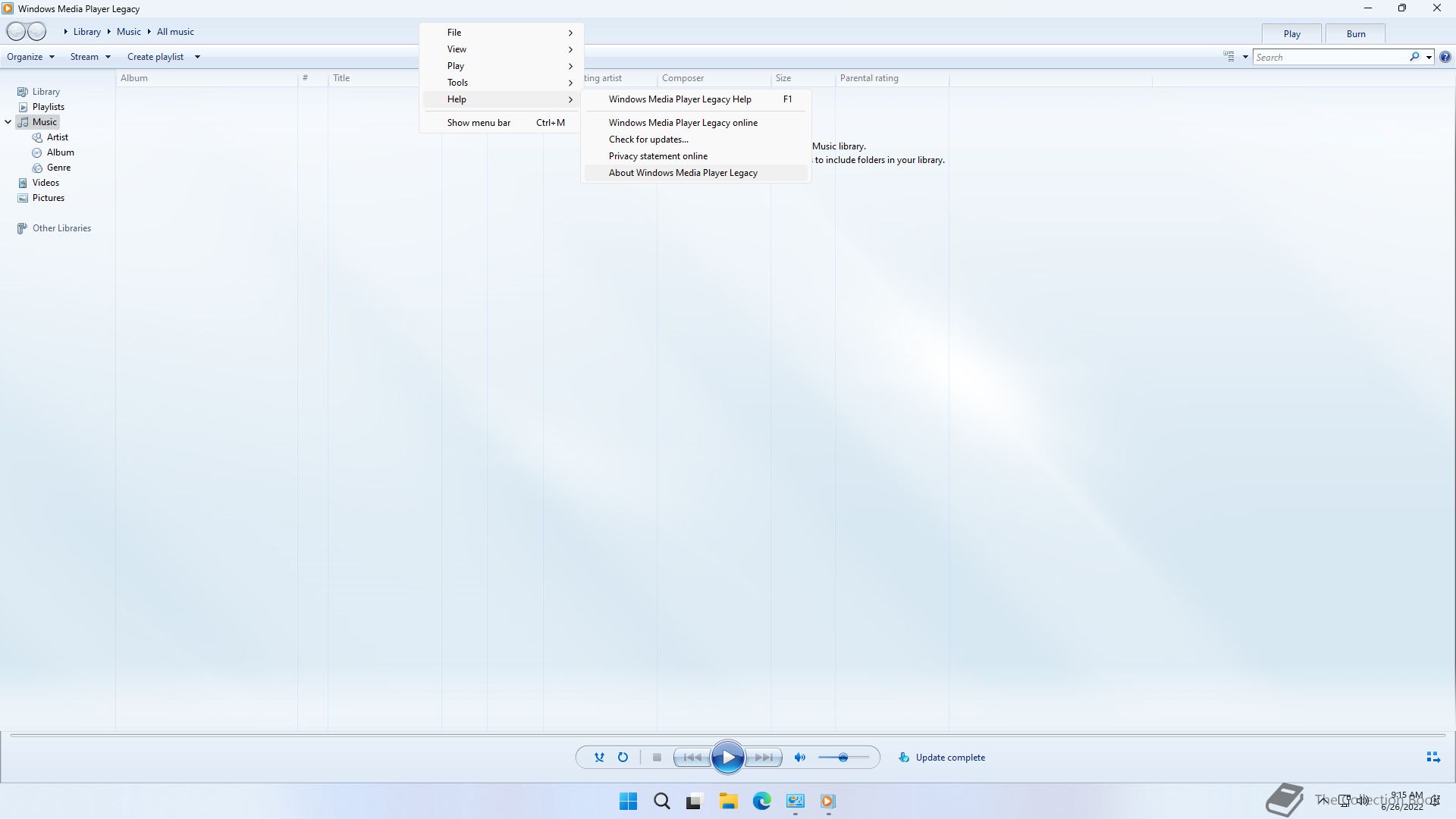This screenshot has height=819, width=1456.
Task: Open the Organize dropdown menu
Action: [31, 57]
